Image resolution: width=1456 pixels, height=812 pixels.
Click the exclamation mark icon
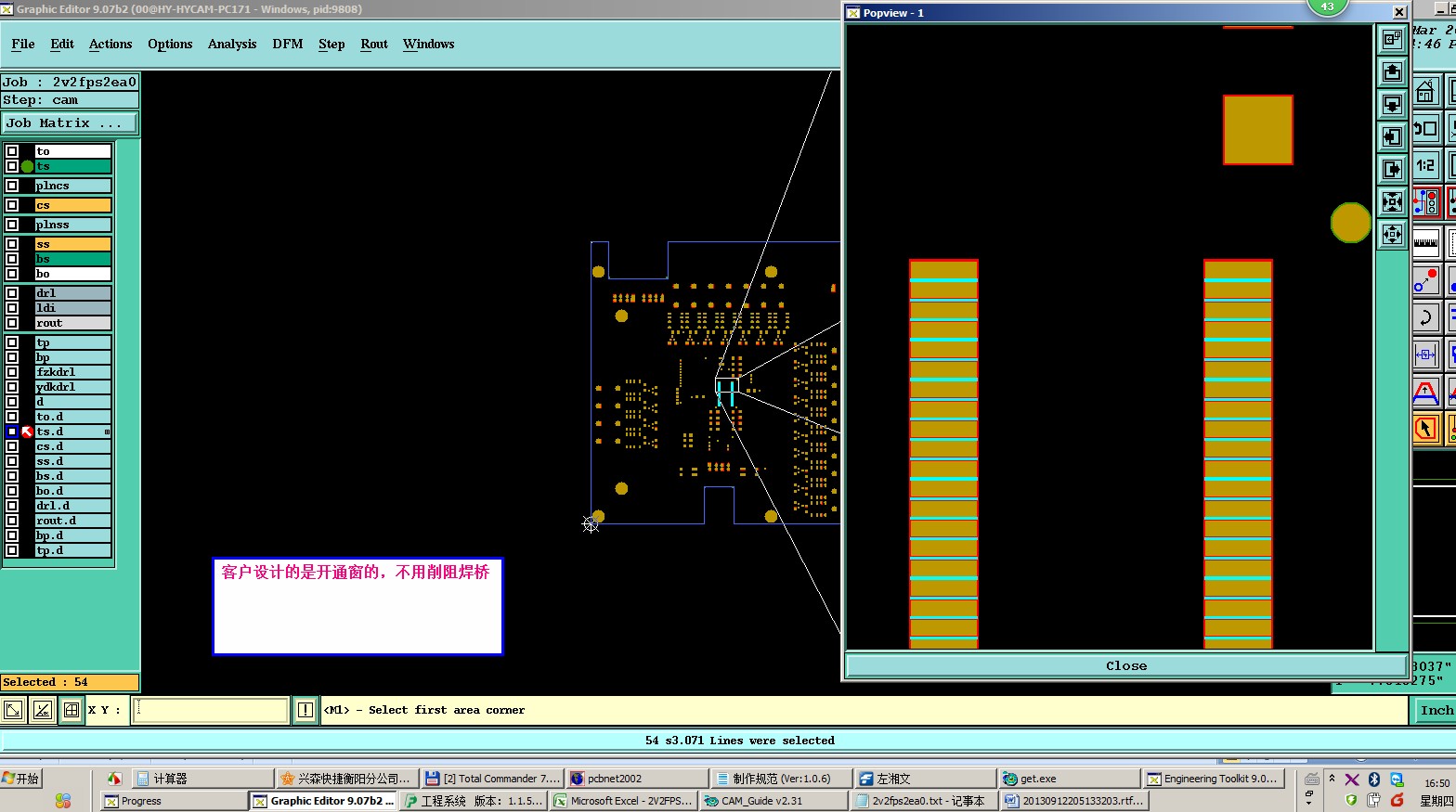(305, 710)
